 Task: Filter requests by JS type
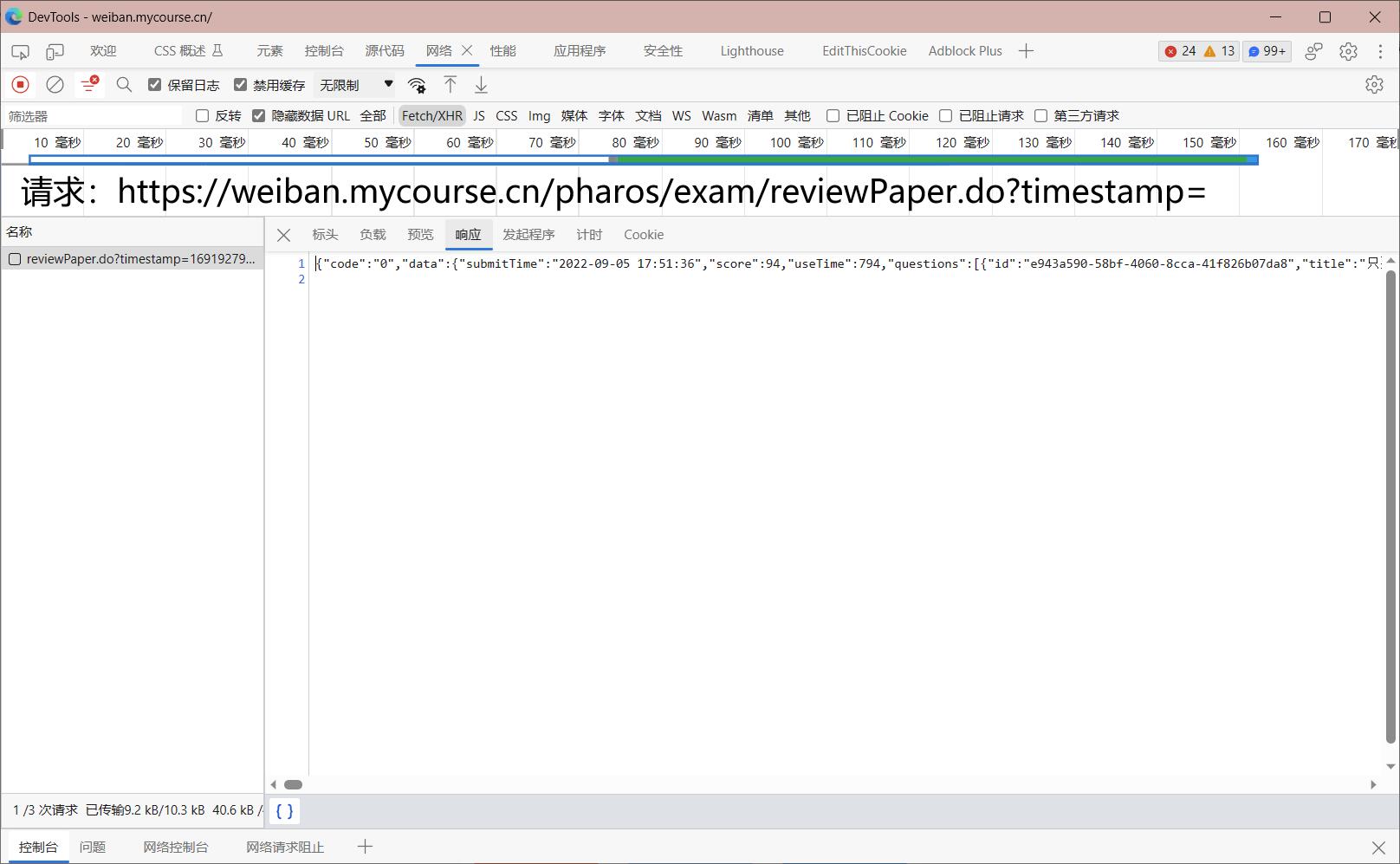pos(479,116)
